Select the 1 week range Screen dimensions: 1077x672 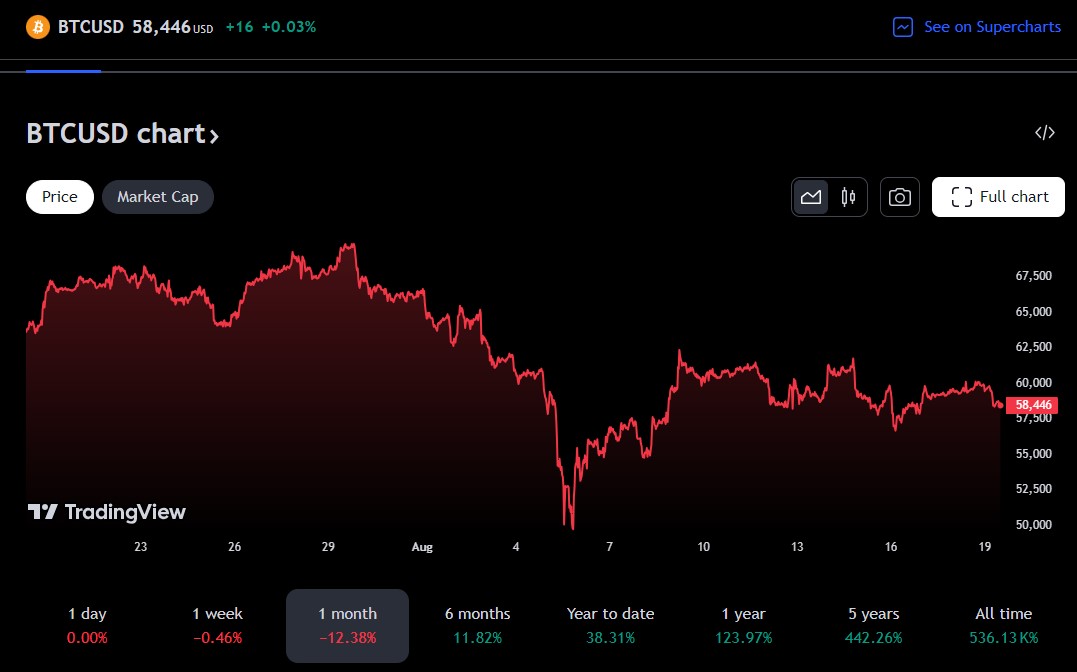click(x=218, y=625)
